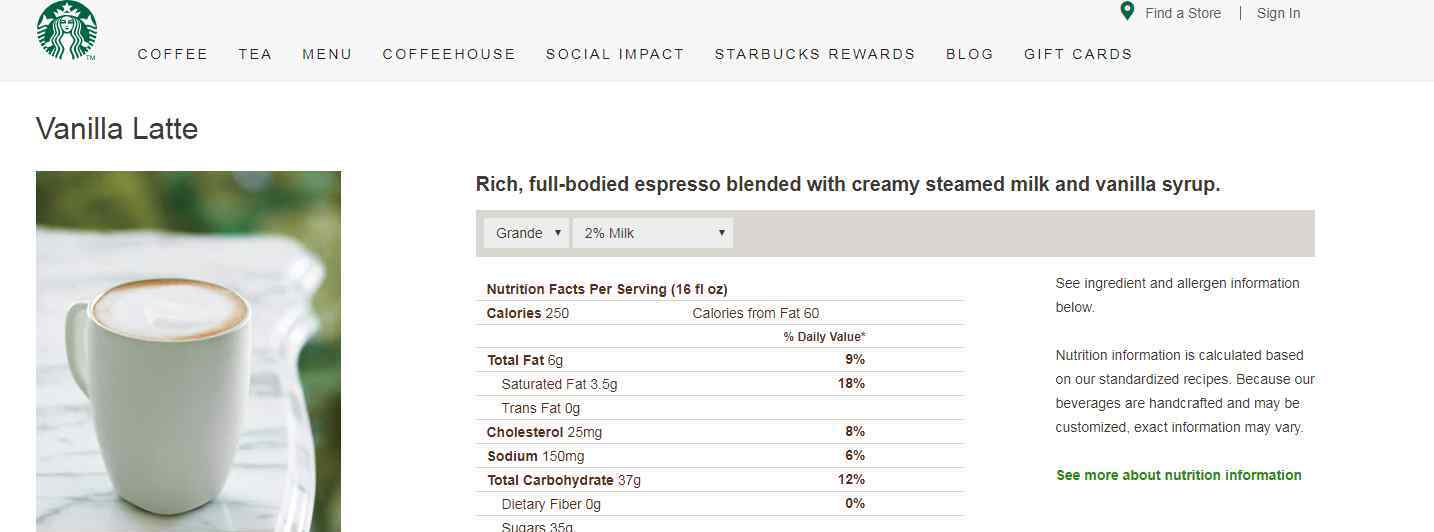Open the TEA menu
The image size is (1434, 532).
coord(256,54)
